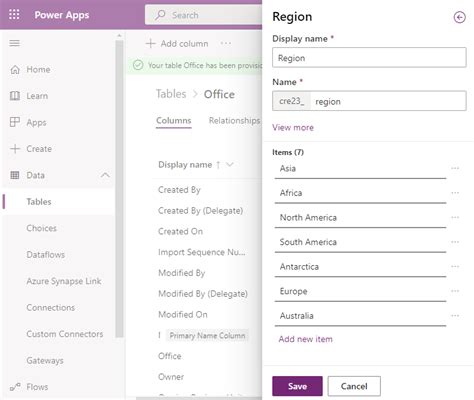Open more options for Asia item
The image size is (474, 400).
tap(455, 168)
